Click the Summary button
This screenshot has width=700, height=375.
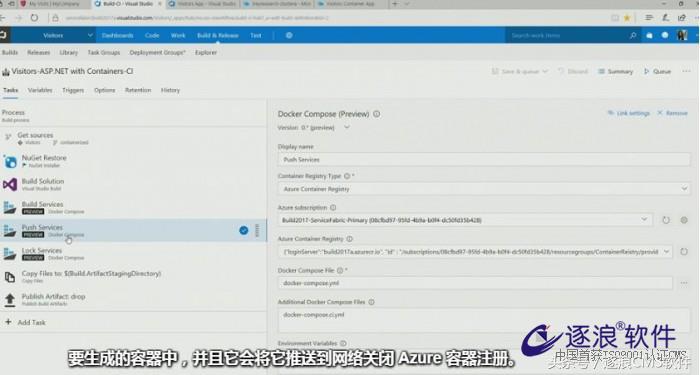click(615, 71)
